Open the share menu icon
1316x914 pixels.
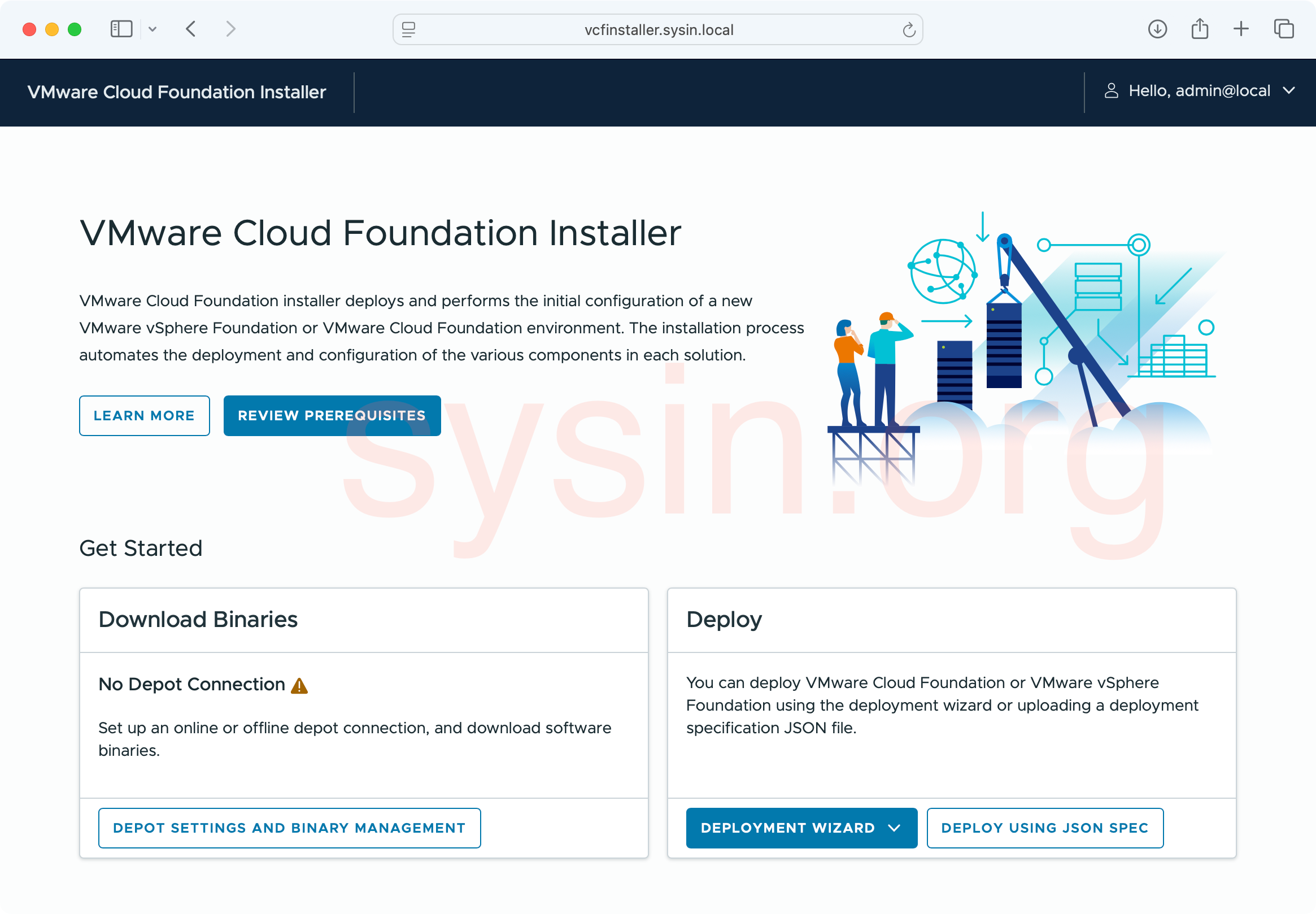1200,29
